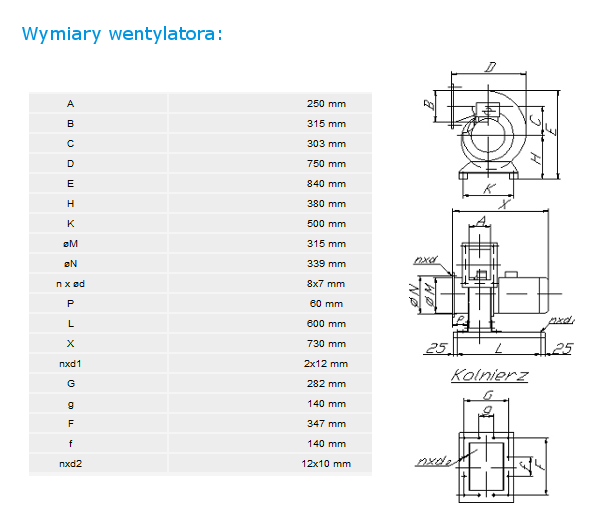The width and height of the screenshot is (600, 520).
Task: Click the value "315 mm" in row øM
Action: tap(326, 244)
